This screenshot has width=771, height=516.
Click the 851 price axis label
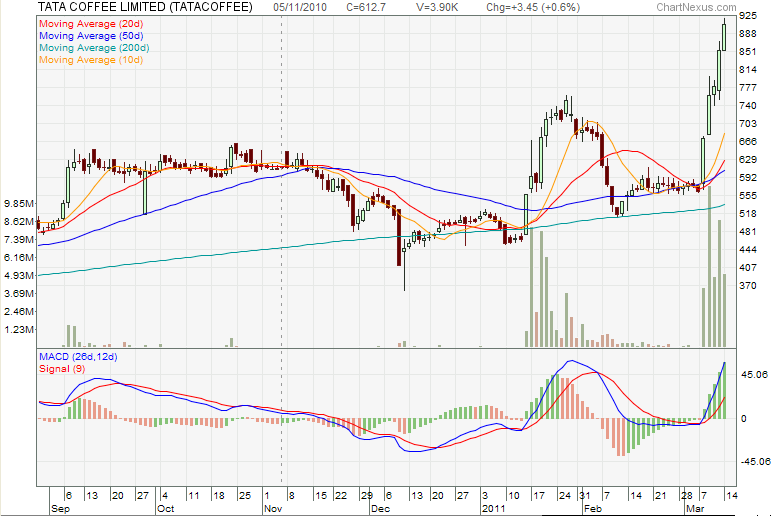coord(747,52)
